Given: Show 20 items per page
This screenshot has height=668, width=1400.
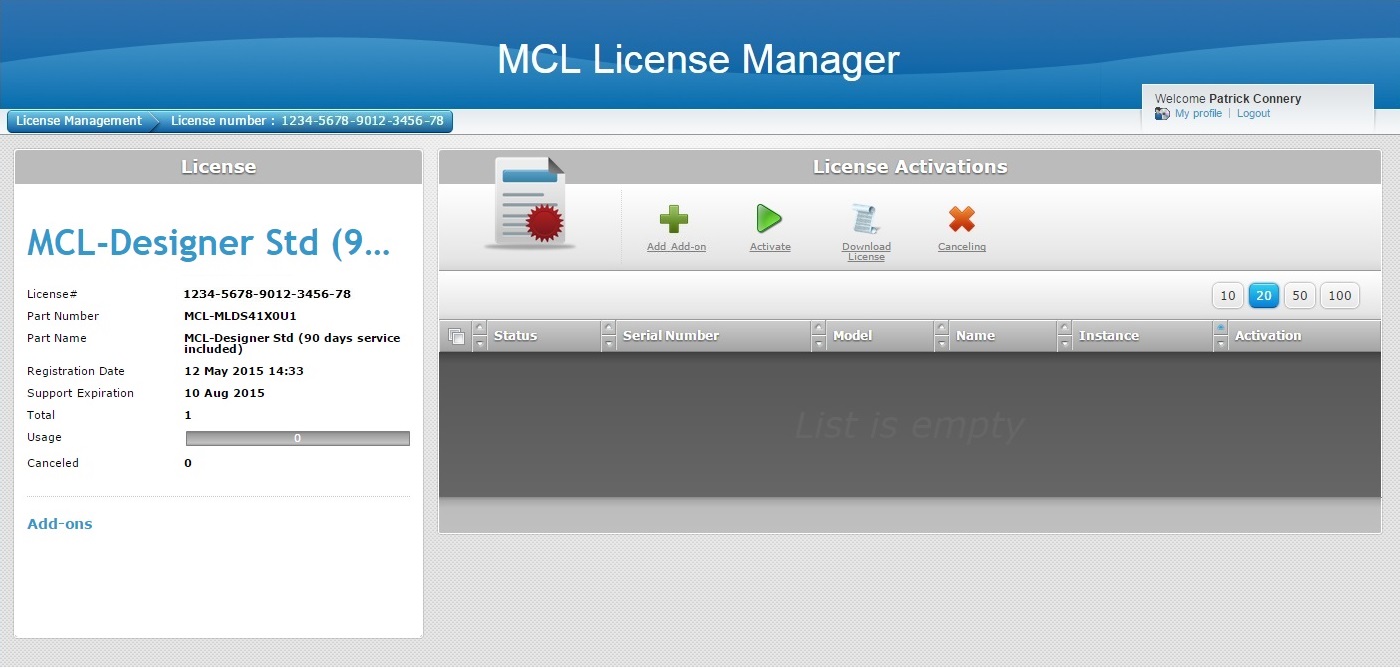Looking at the screenshot, I should tap(1264, 296).
